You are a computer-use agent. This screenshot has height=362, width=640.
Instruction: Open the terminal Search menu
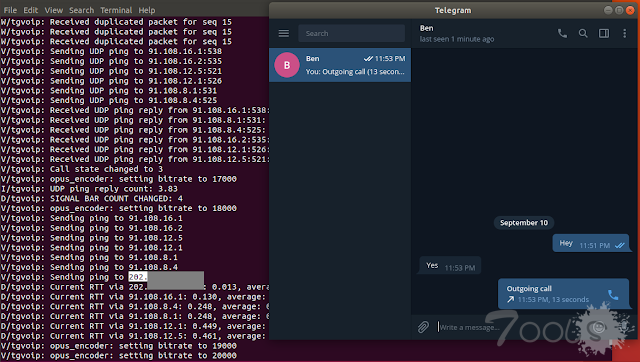(x=82, y=10)
